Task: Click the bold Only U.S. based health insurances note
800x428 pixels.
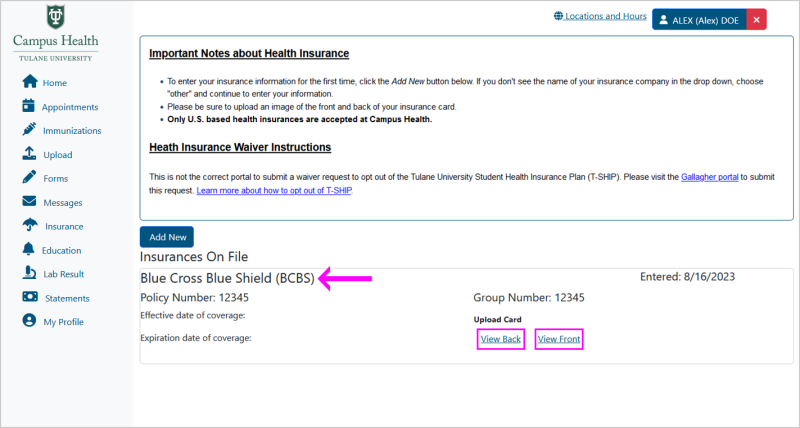Action: (299, 119)
